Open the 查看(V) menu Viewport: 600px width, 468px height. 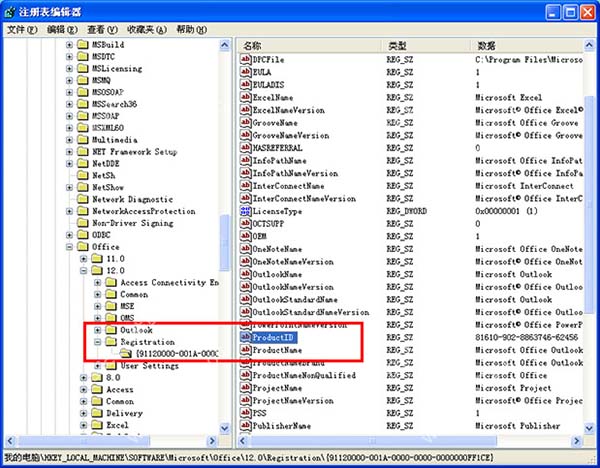[x=102, y=29]
